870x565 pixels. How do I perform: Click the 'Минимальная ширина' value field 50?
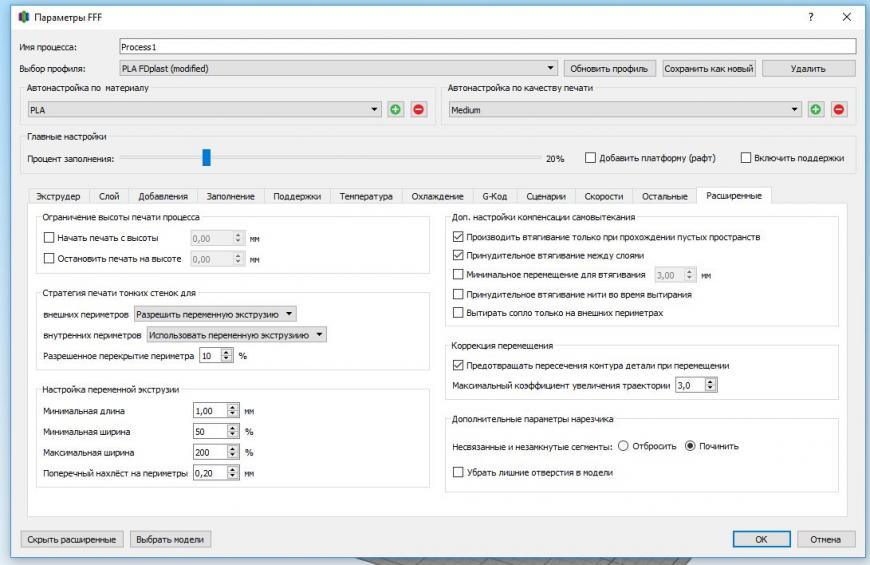[x=210, y=431]
